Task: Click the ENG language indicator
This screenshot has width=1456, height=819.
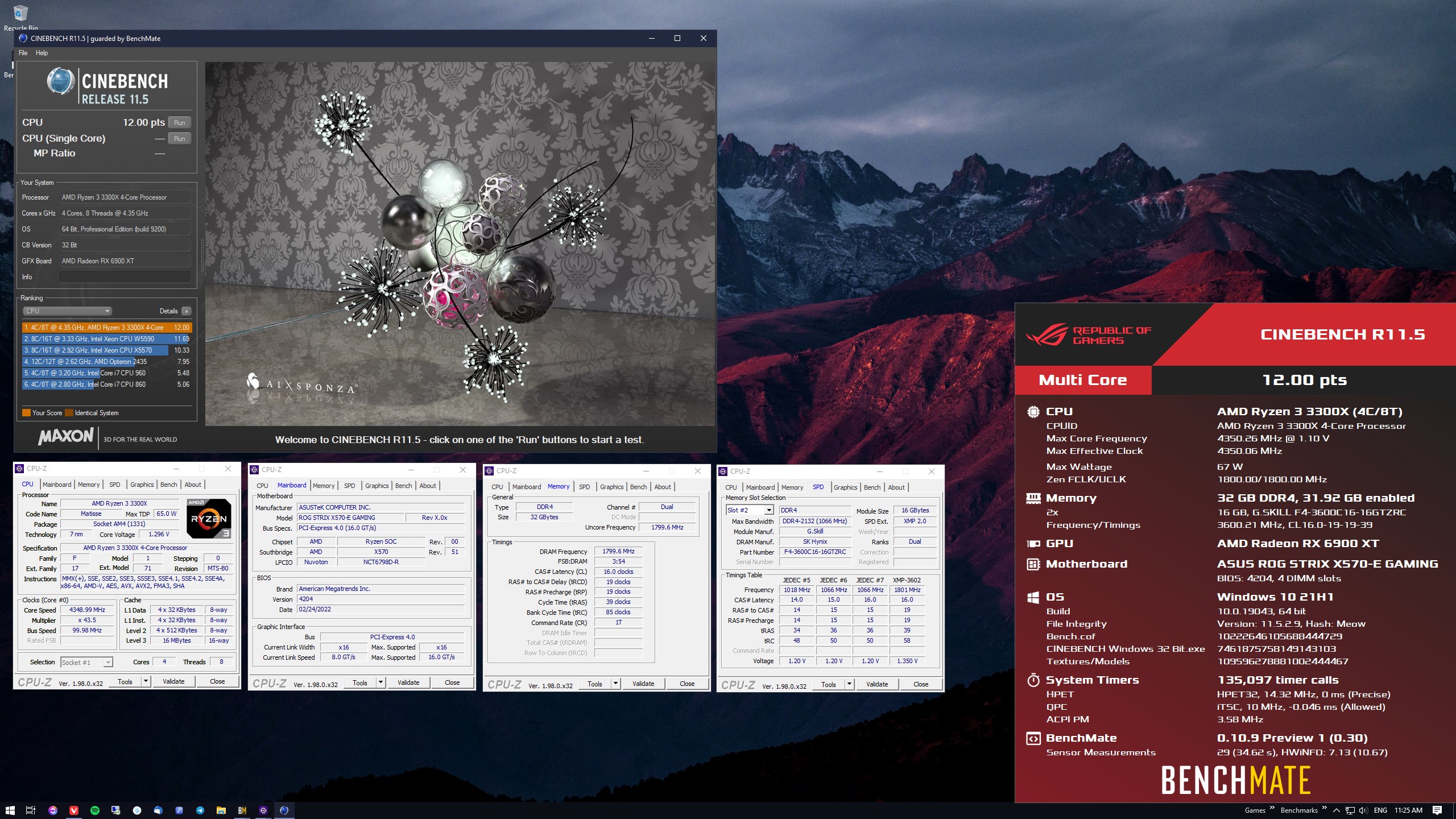Action: [1380, 810]
